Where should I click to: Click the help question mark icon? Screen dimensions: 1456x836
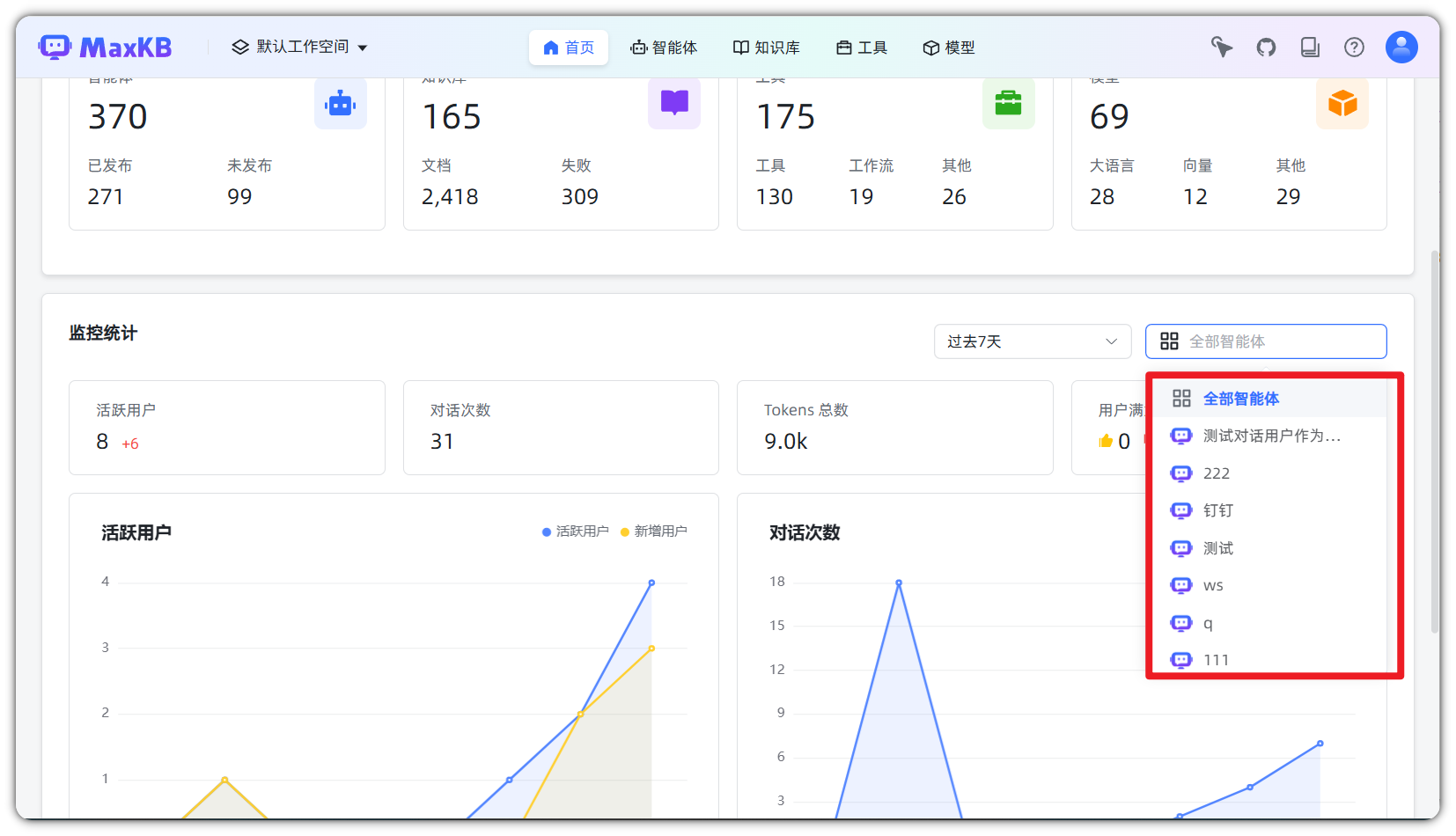point(1354,47)
